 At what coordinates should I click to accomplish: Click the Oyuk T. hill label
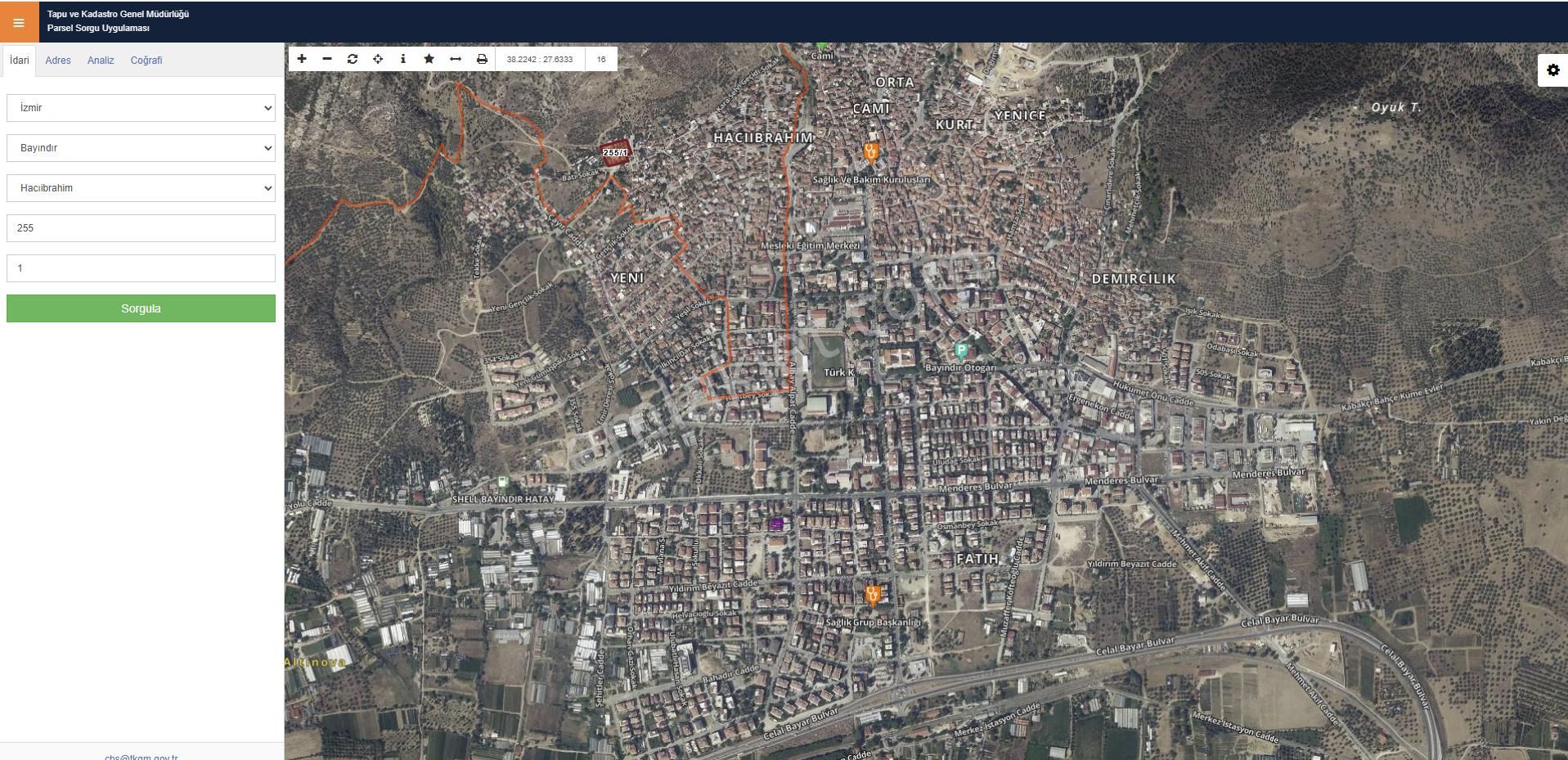click(x=1396, y=107)
